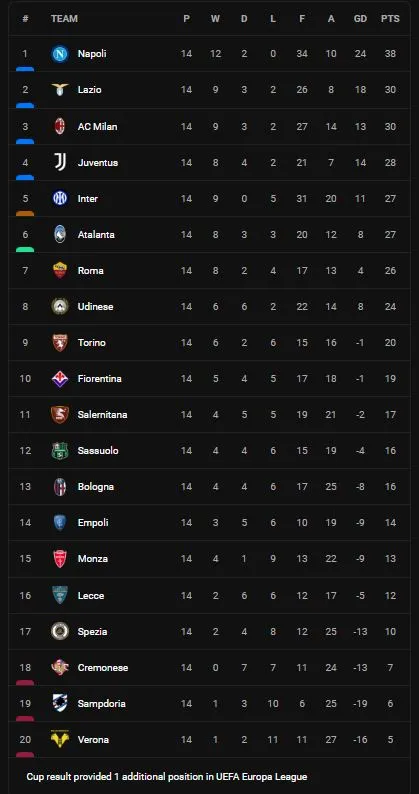Viewport: 419px width, 794px height.
Task: Open the Cremonese team link
Action: (x=103, y=667)
